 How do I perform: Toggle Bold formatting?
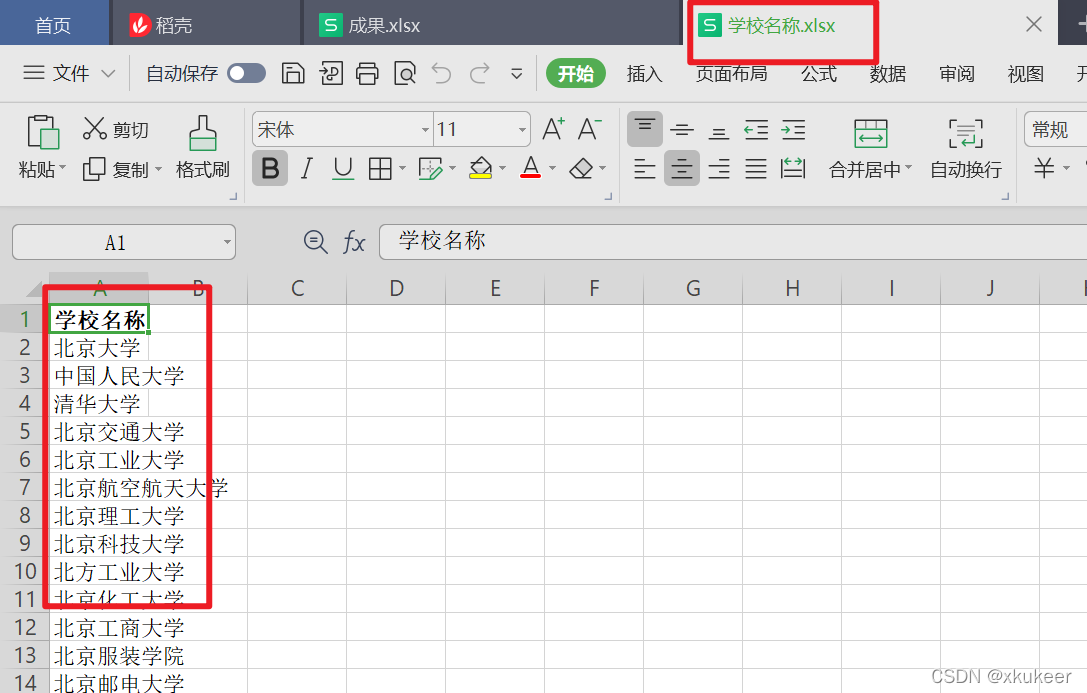[x=270, y=168]
